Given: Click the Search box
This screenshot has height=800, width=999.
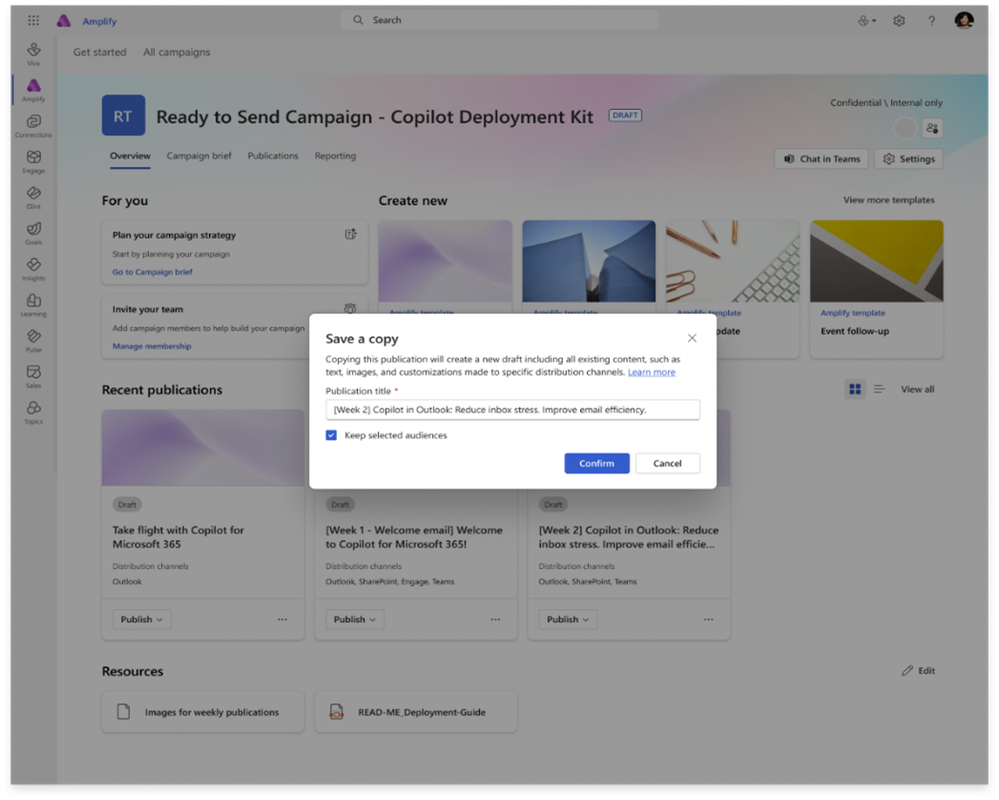Looking at the screenshot, I should pos(499,20).
